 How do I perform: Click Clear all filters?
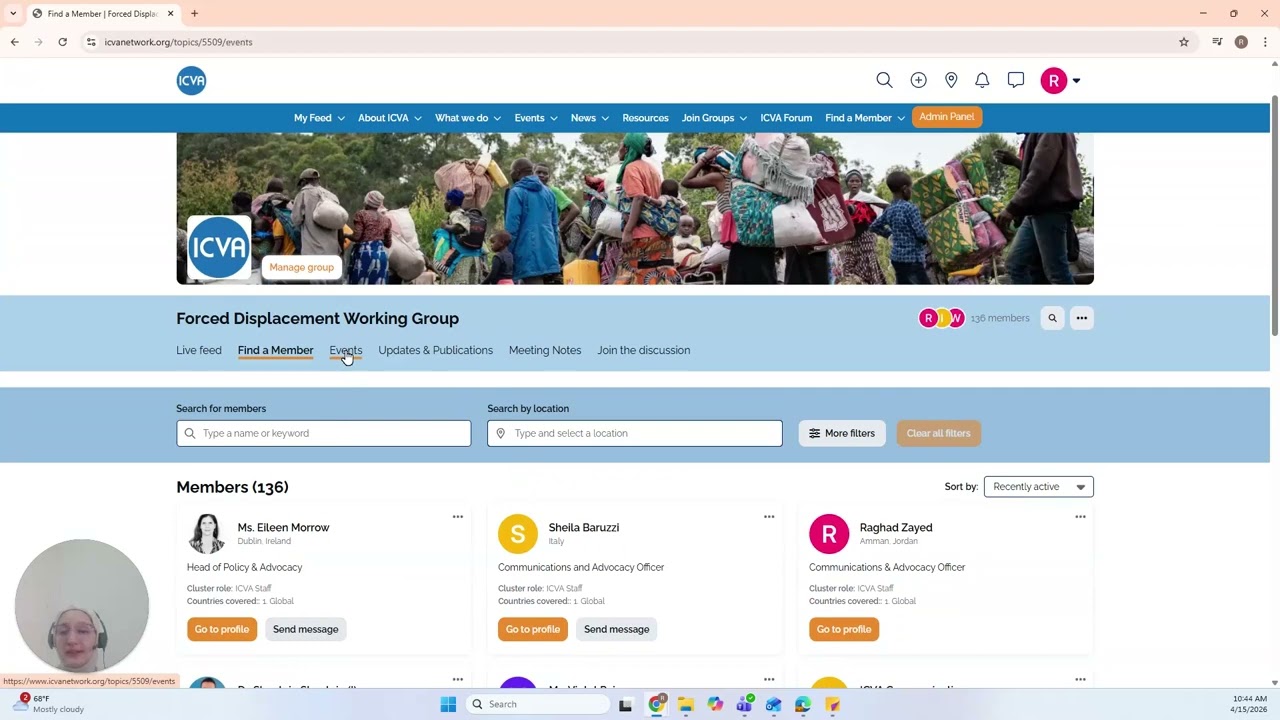click(938, 433)
